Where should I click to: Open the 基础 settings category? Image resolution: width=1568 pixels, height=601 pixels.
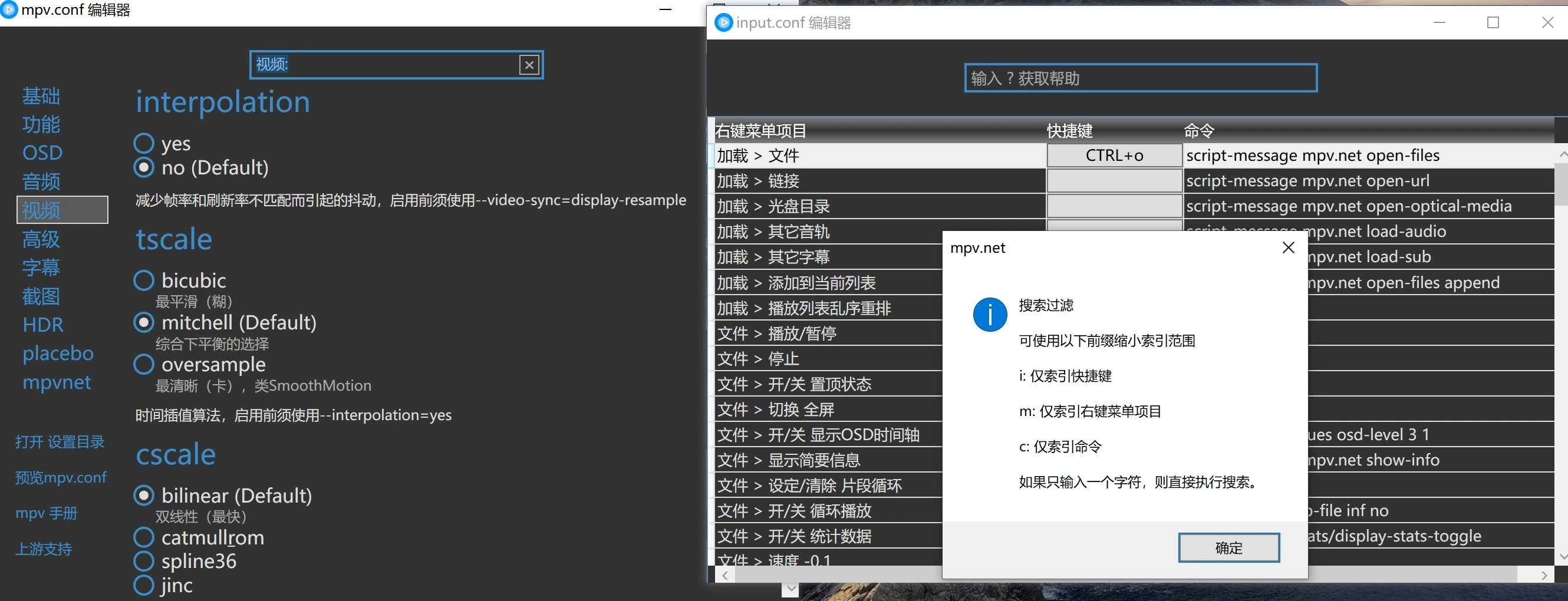[41, 96]
